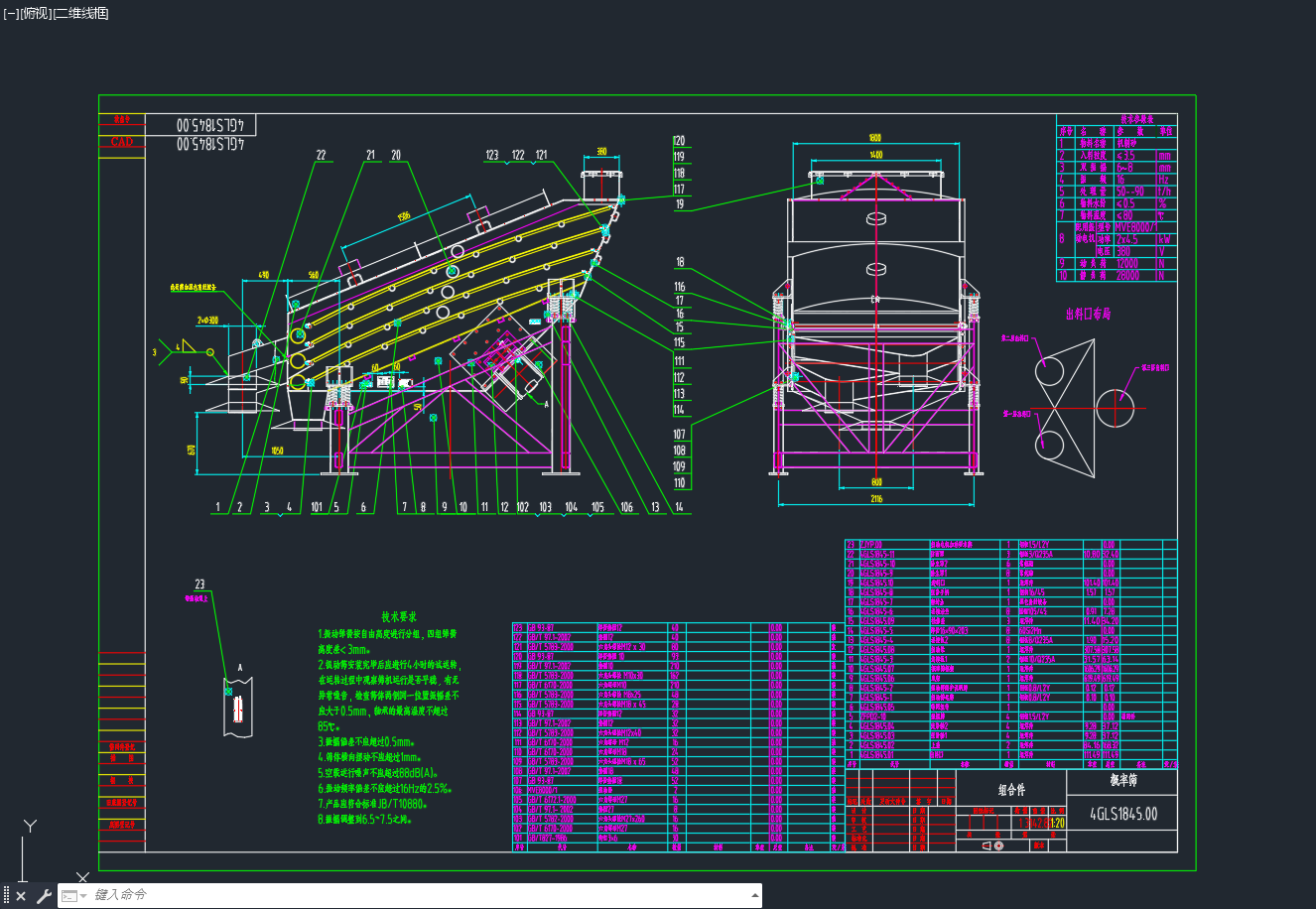Expand recent commands dropdown arrow
The width and height of the screenshot is (1316, 909).
84,896
